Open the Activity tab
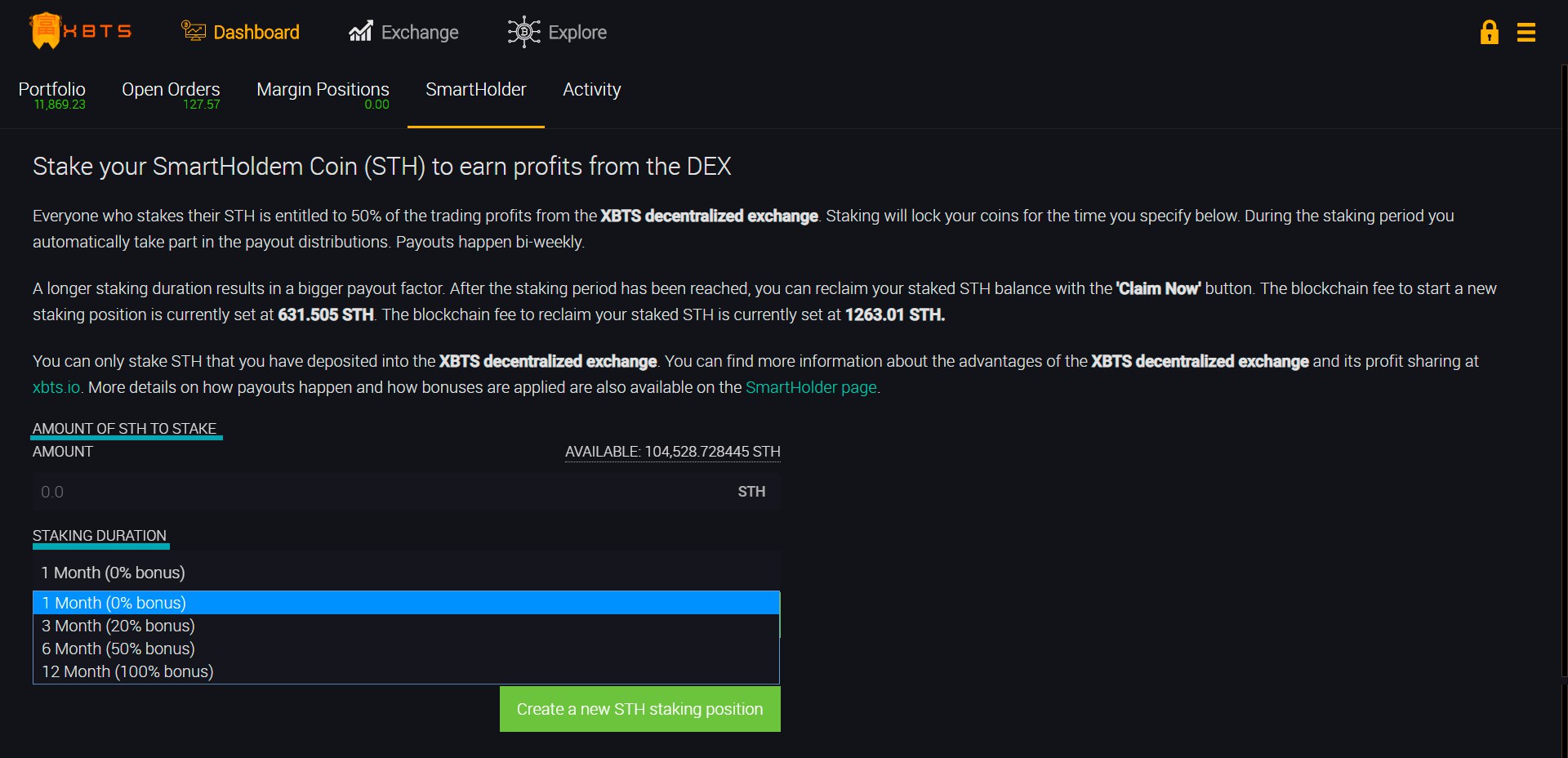The height and width of the screenshot is (758, 1568). click(592, 90)
